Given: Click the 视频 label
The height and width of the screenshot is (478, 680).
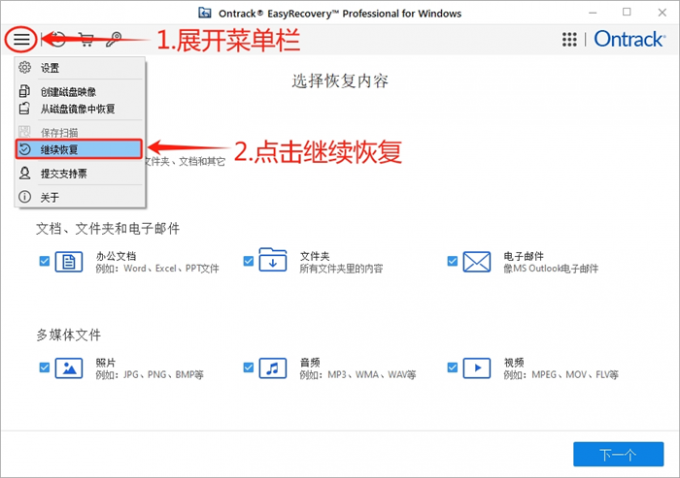Looking at the screenshot, I should (514, 363).
